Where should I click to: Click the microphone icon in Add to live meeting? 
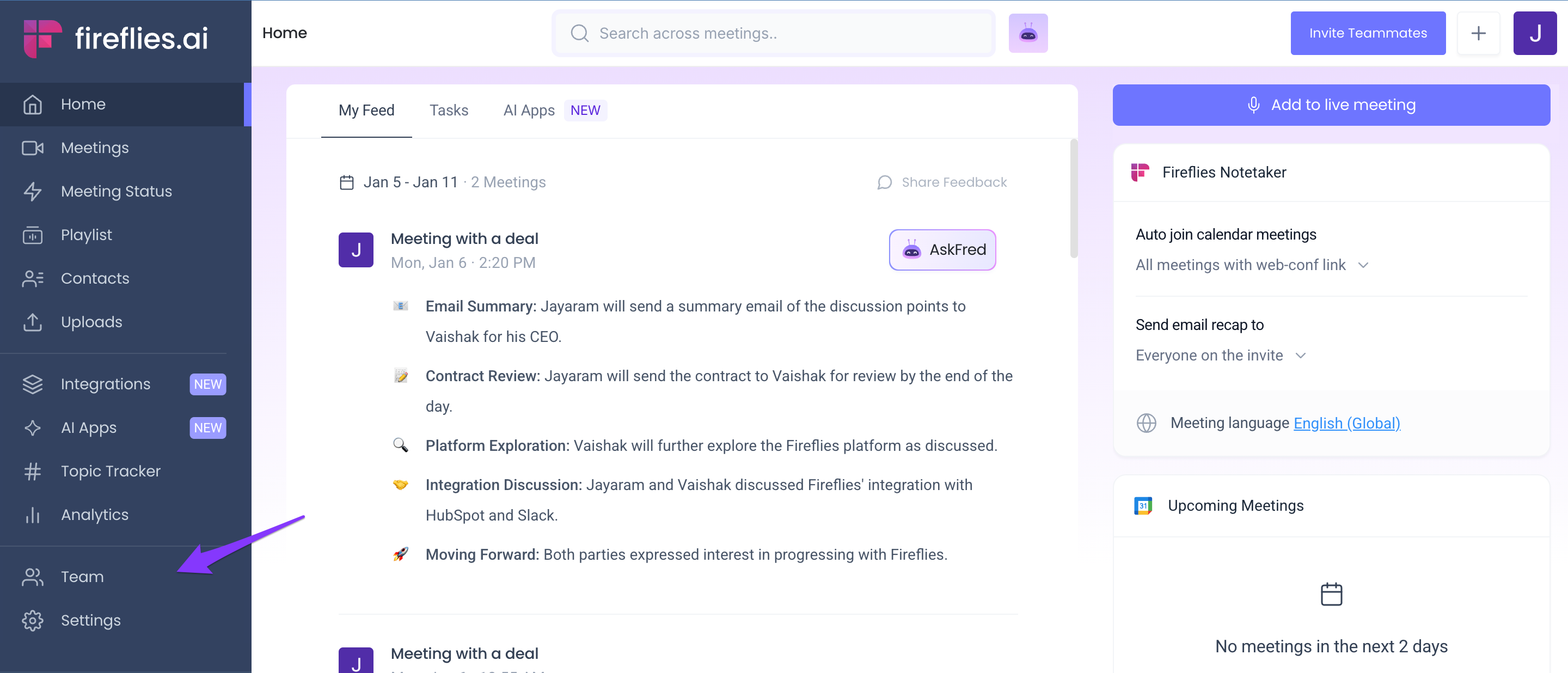[x=1253, y=105]
